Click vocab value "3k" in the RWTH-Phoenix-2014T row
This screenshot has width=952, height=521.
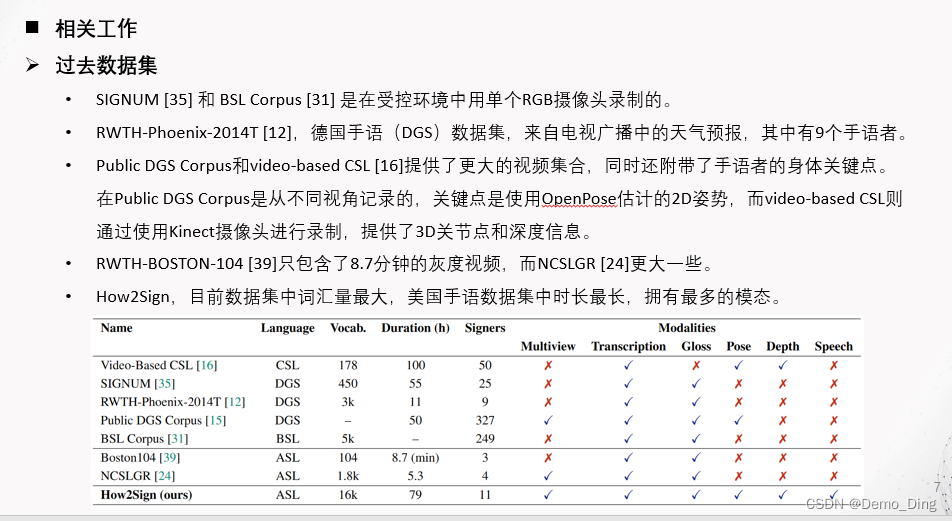pyautogui.click(x=348, y=402)
